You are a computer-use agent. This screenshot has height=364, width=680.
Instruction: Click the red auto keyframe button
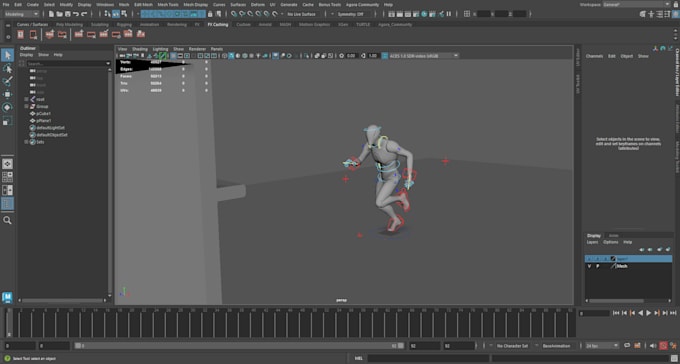pos(663,346)
